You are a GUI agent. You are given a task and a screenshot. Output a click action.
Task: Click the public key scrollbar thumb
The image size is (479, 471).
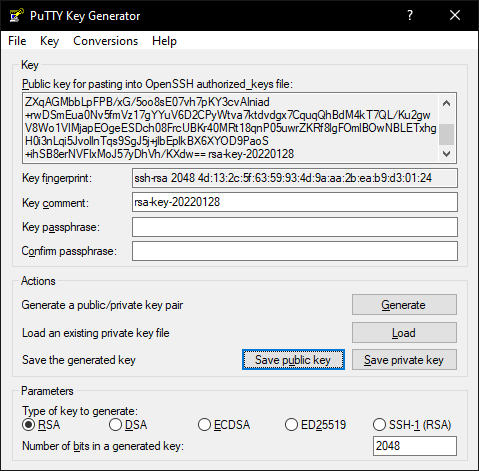point(447,134)
